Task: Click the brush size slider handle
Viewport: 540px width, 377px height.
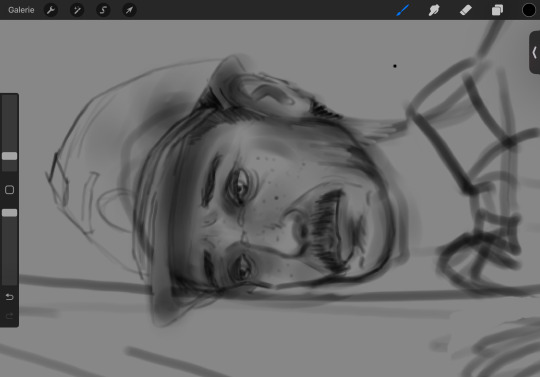Action: coord(9,156)
